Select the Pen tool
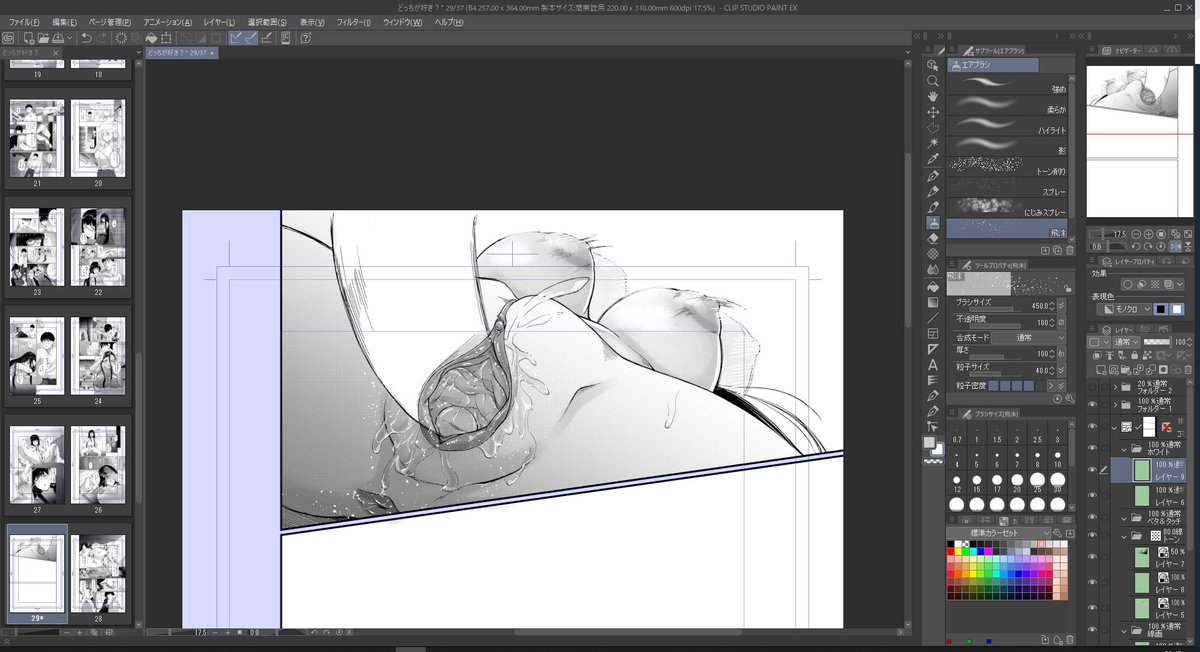Viewport: 1200px width, 652px height. coord(933,175)
